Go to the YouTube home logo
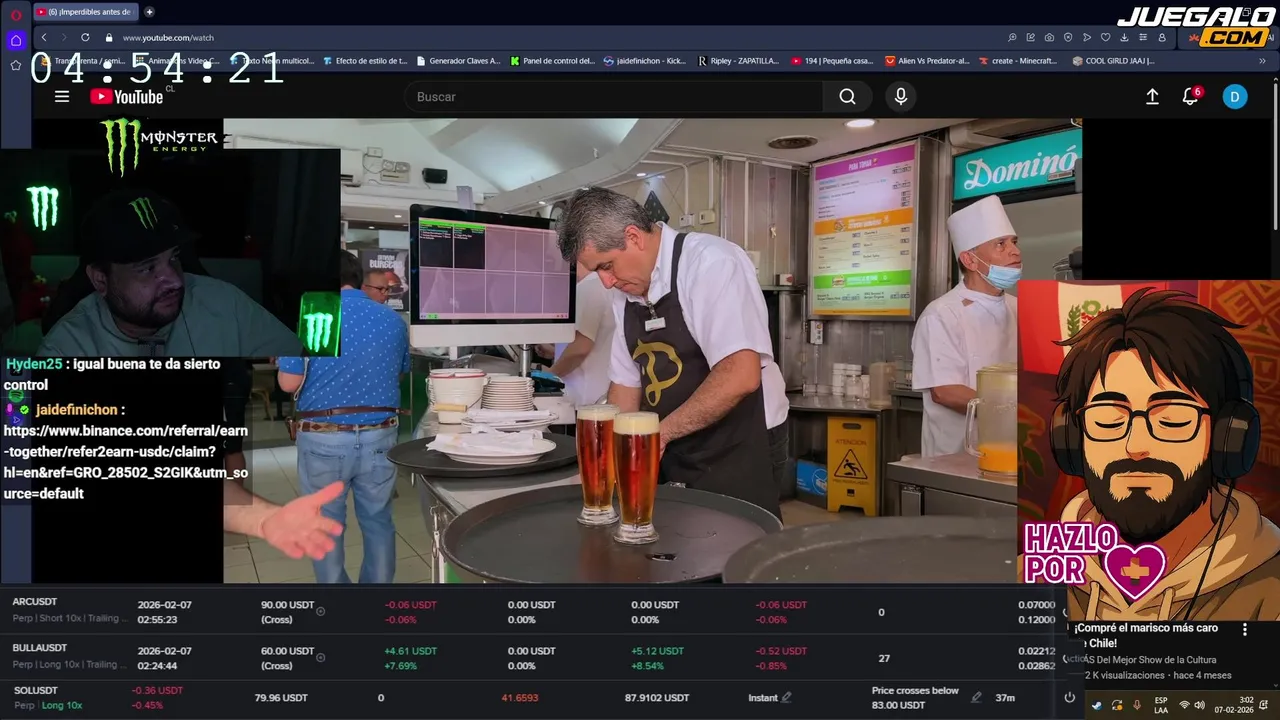The width and height of the screenshot is (1280, 720). [x=126, y=96]
